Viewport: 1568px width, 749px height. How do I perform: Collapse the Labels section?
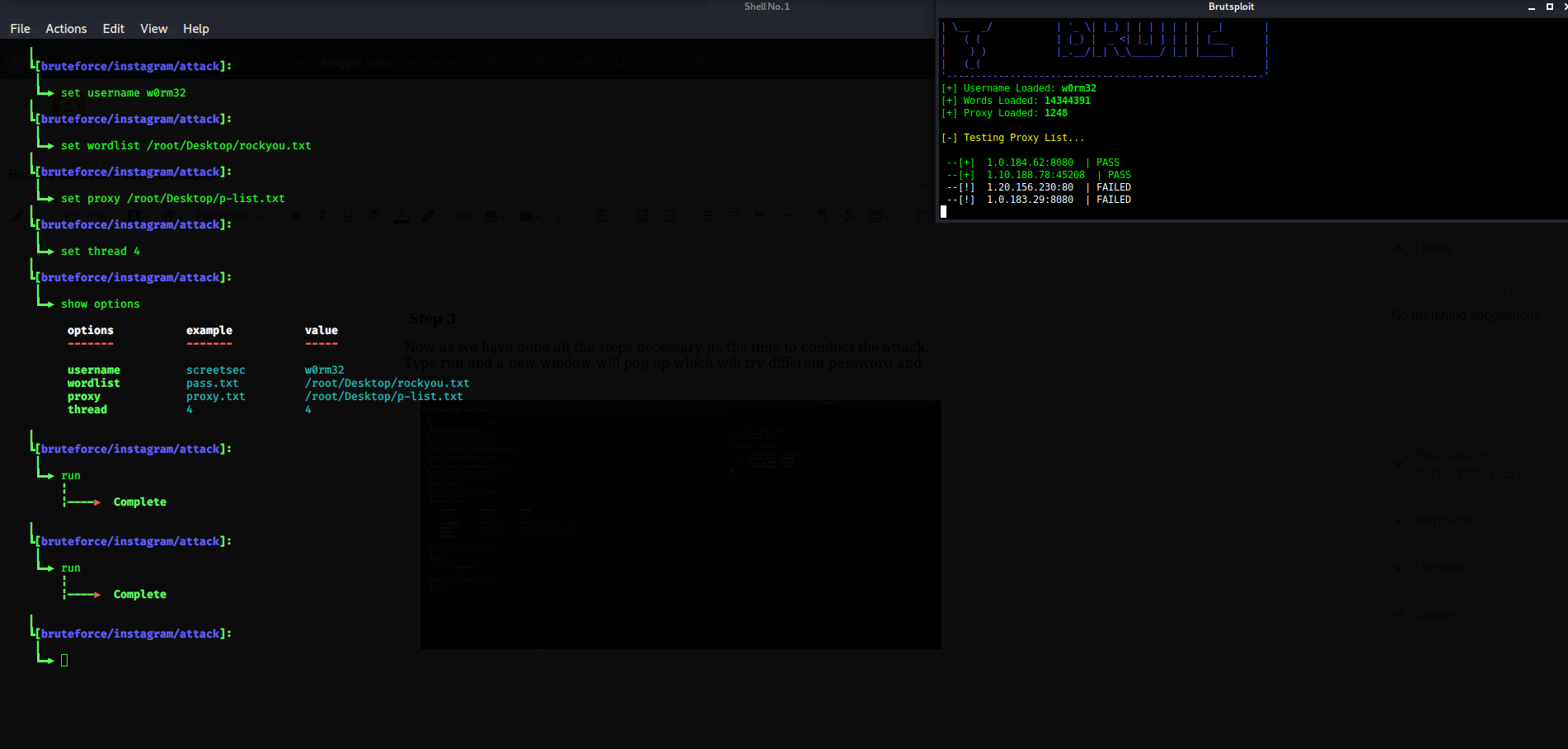pyautogui.click(x=1398, y=248)
